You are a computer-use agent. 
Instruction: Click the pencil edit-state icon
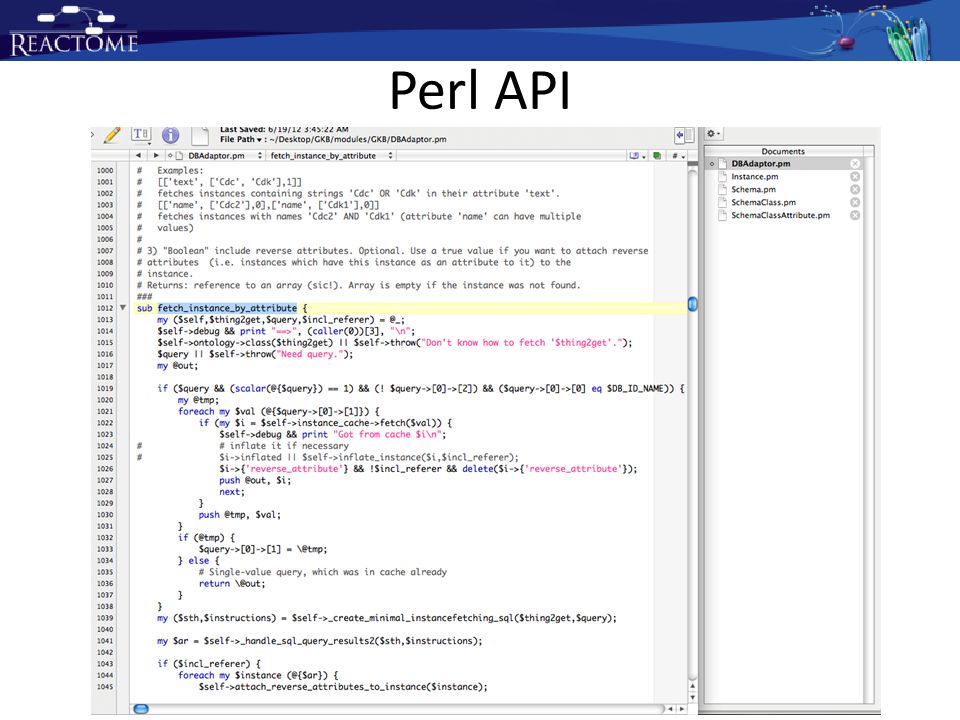coord(112,135)
